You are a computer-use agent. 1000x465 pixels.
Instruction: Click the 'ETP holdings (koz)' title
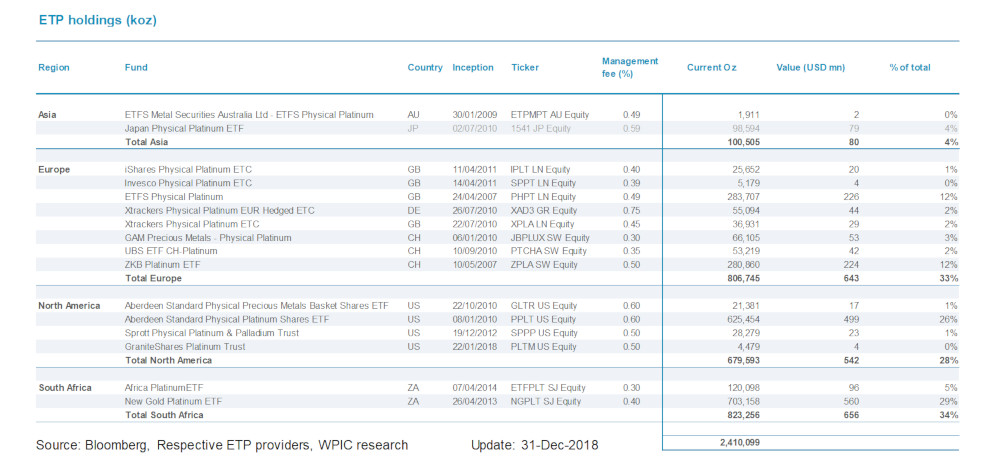pos(98,20)
